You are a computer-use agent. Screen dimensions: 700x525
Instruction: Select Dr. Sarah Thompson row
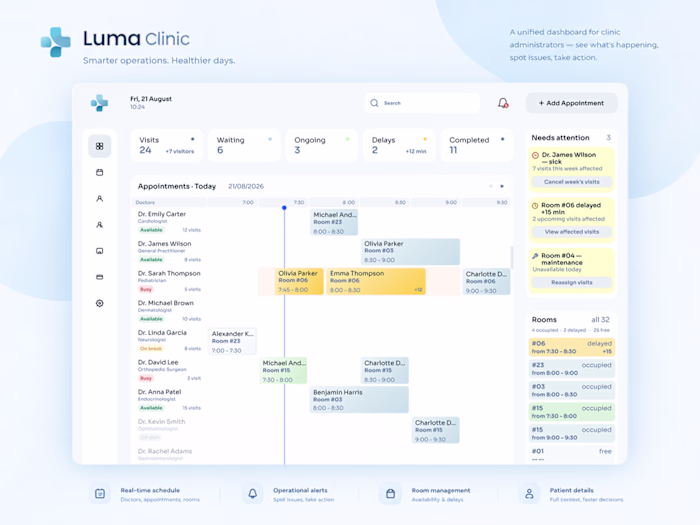pos(169,281)
